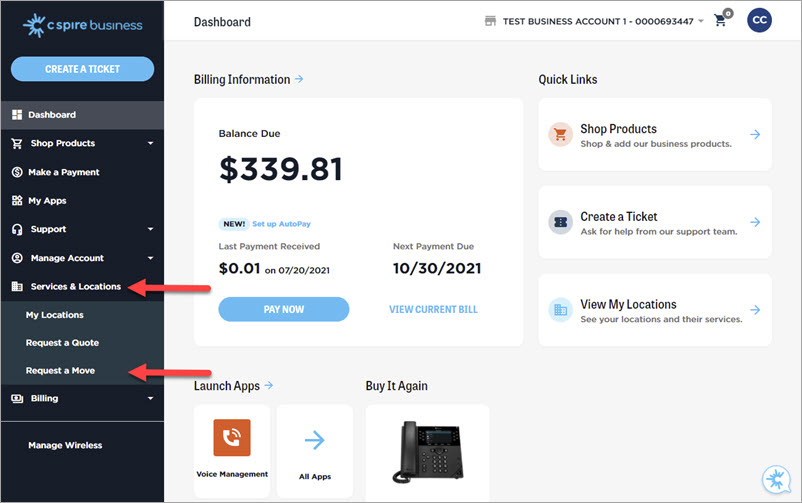
Task: Click the Shop Products cart quick link icon
Action: tap(560, 135)
